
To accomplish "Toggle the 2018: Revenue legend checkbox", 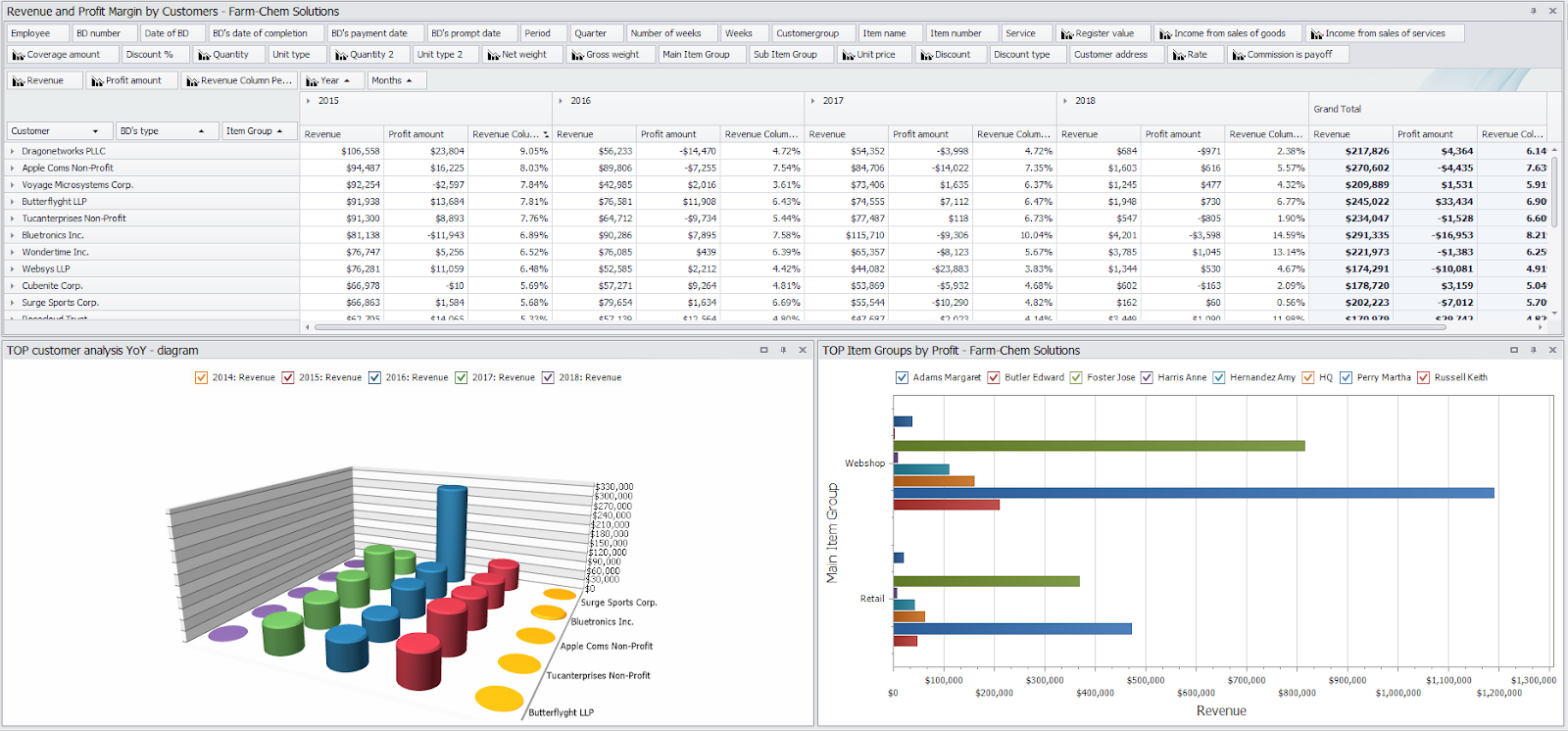I will pyautogui.click(x=548, y=377).
